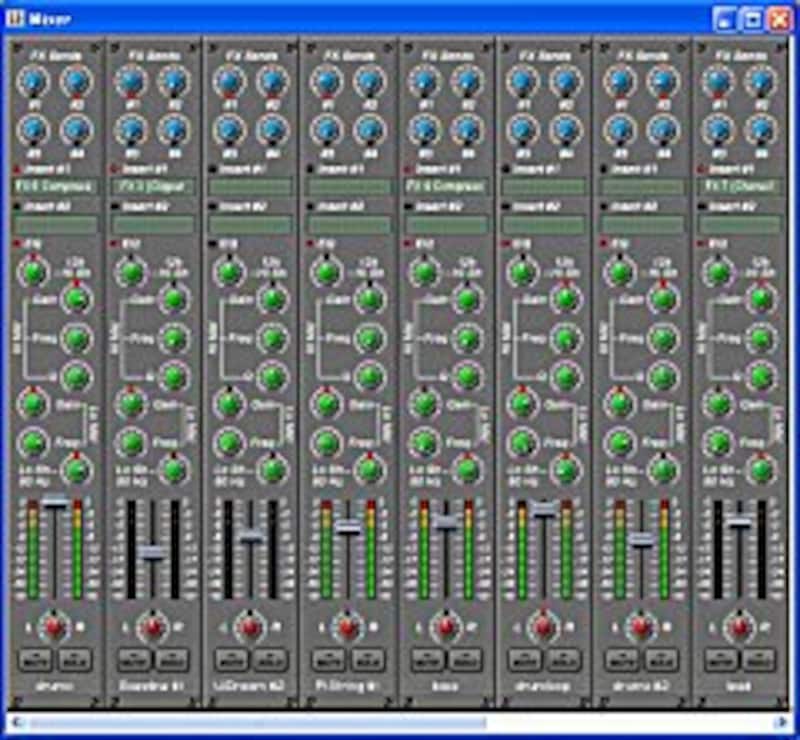Enable Insert #2 on the first drums channel
The width and height of the screenshot is (800, 740).
click(x=18, y=207)
